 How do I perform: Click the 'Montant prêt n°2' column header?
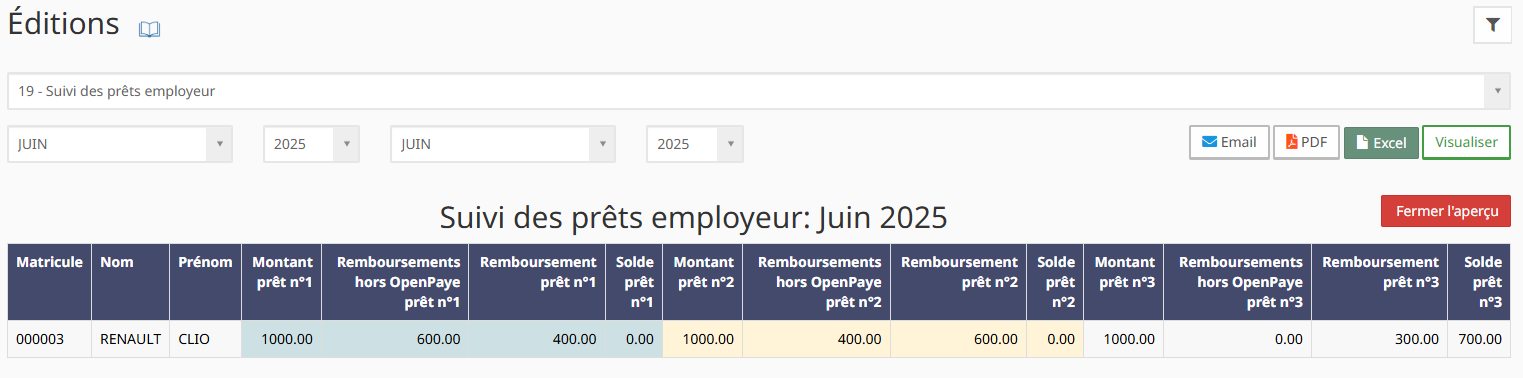tap(702, 281)
